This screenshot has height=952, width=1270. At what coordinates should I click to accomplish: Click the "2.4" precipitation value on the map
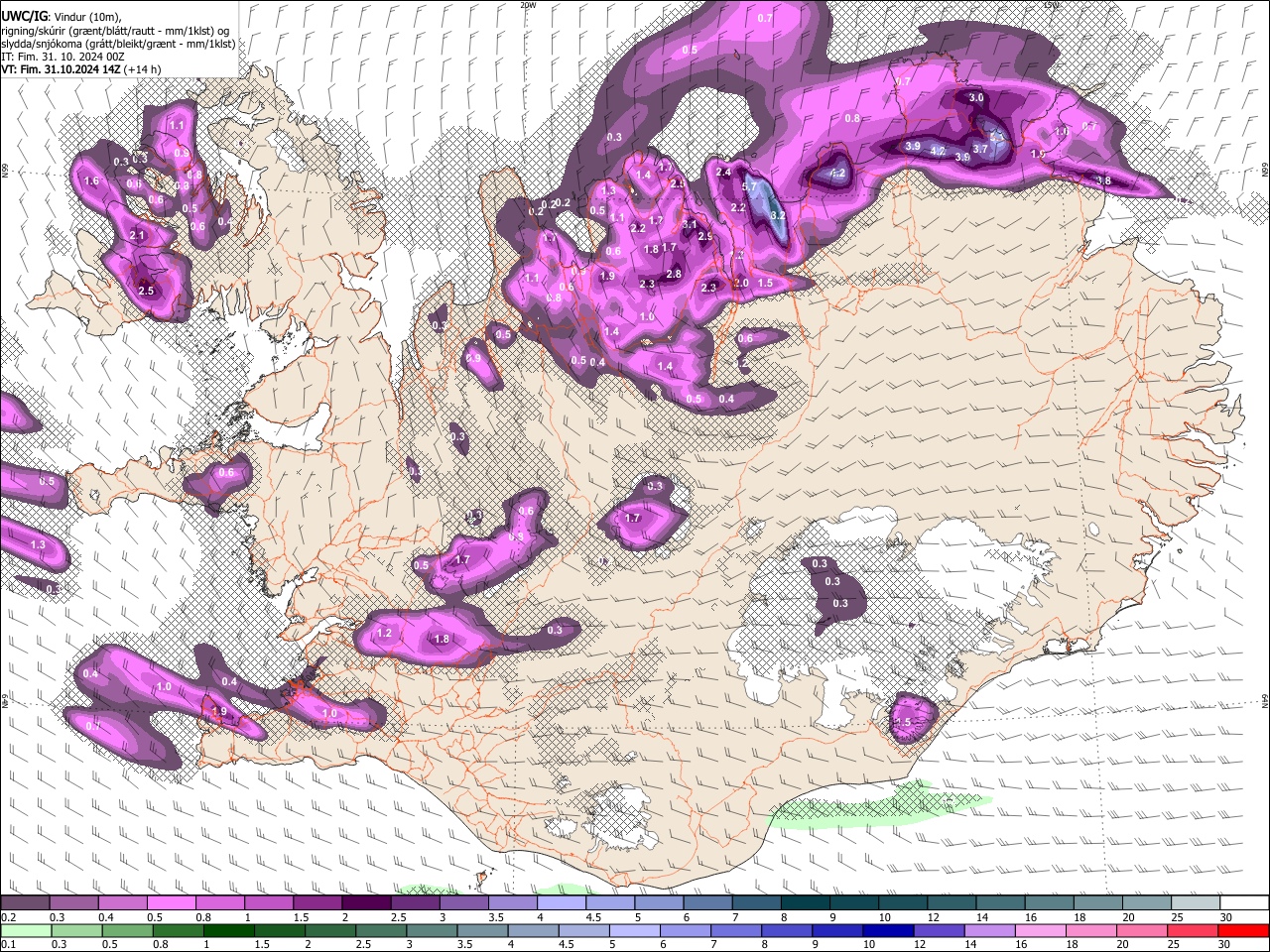pos(723,173)
